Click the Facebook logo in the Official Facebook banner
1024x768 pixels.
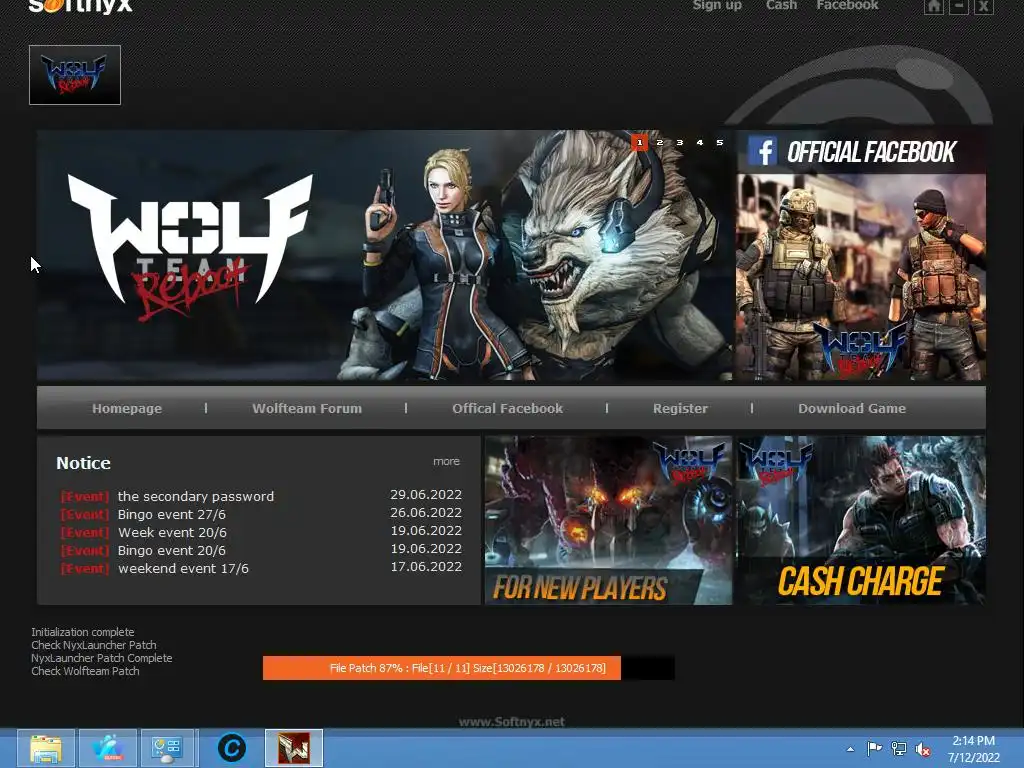pos(762,152)
